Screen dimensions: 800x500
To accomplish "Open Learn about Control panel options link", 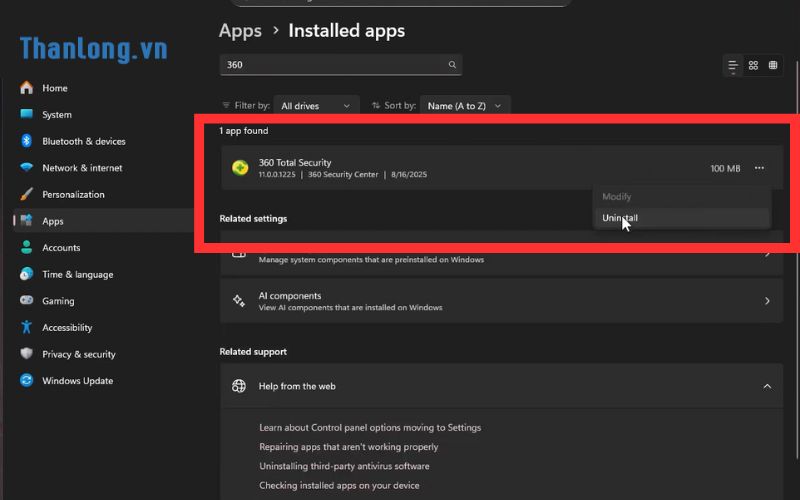I will pyautogui.click(x=370, y=428).
